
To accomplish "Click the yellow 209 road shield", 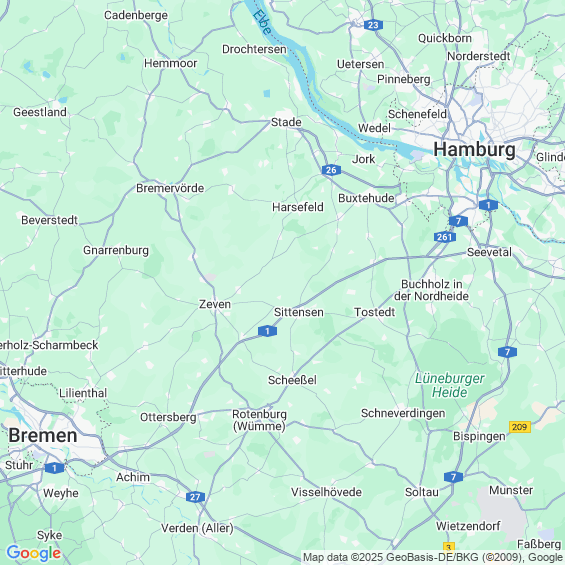I will [520, 427].
